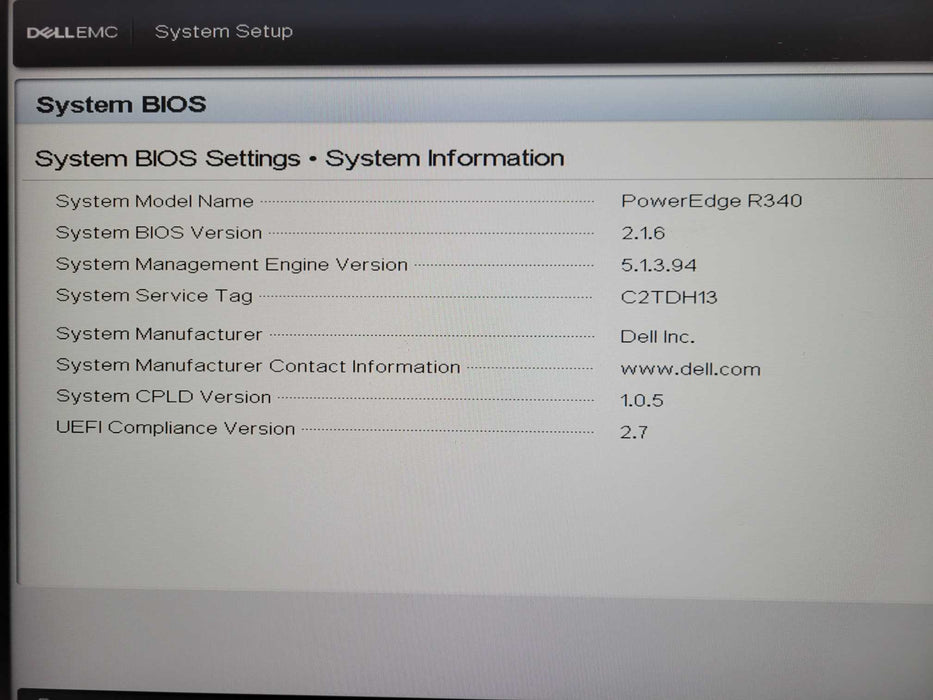Select the System Manufacturer Contact Information label

257,366
